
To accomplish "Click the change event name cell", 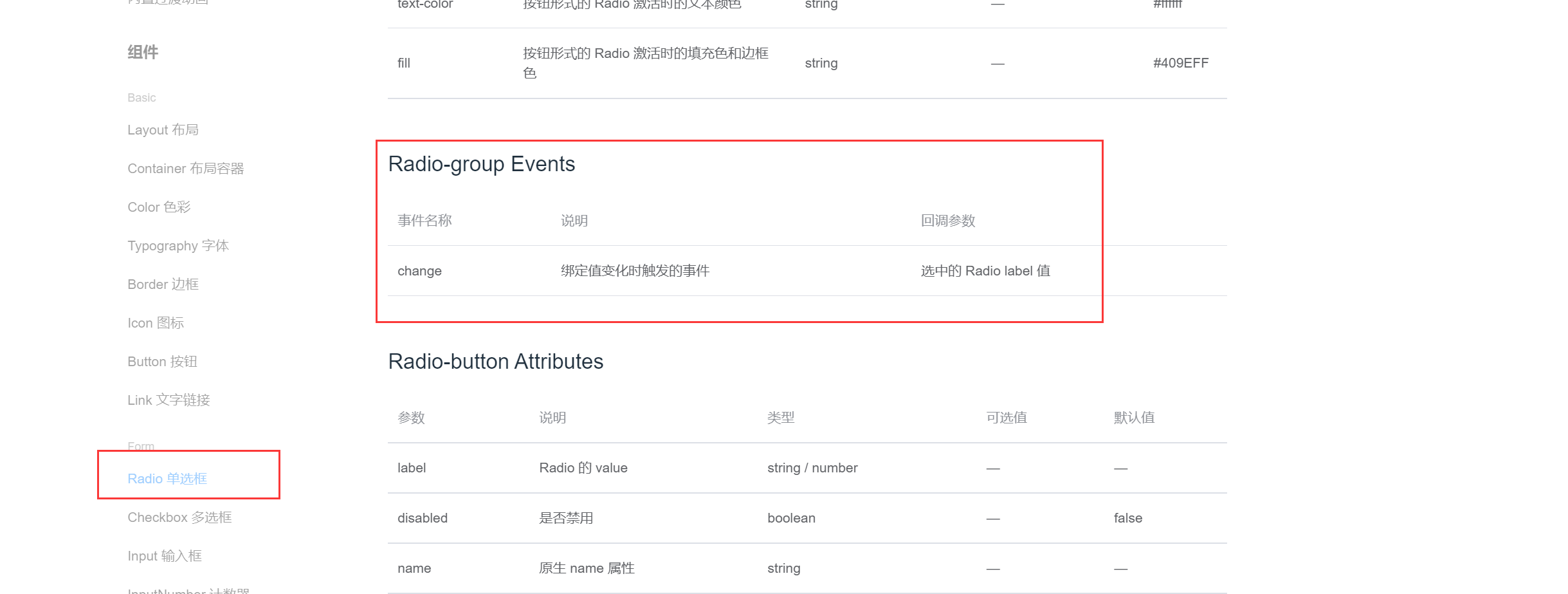I will 419,271.
